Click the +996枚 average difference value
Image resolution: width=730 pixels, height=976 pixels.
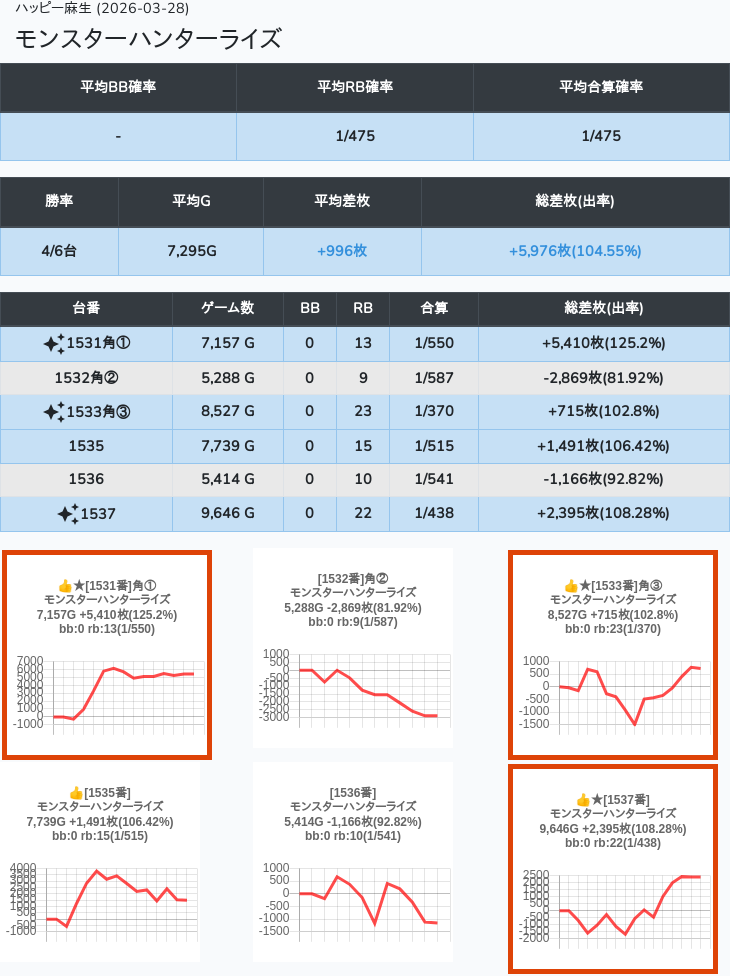[342, 251]
